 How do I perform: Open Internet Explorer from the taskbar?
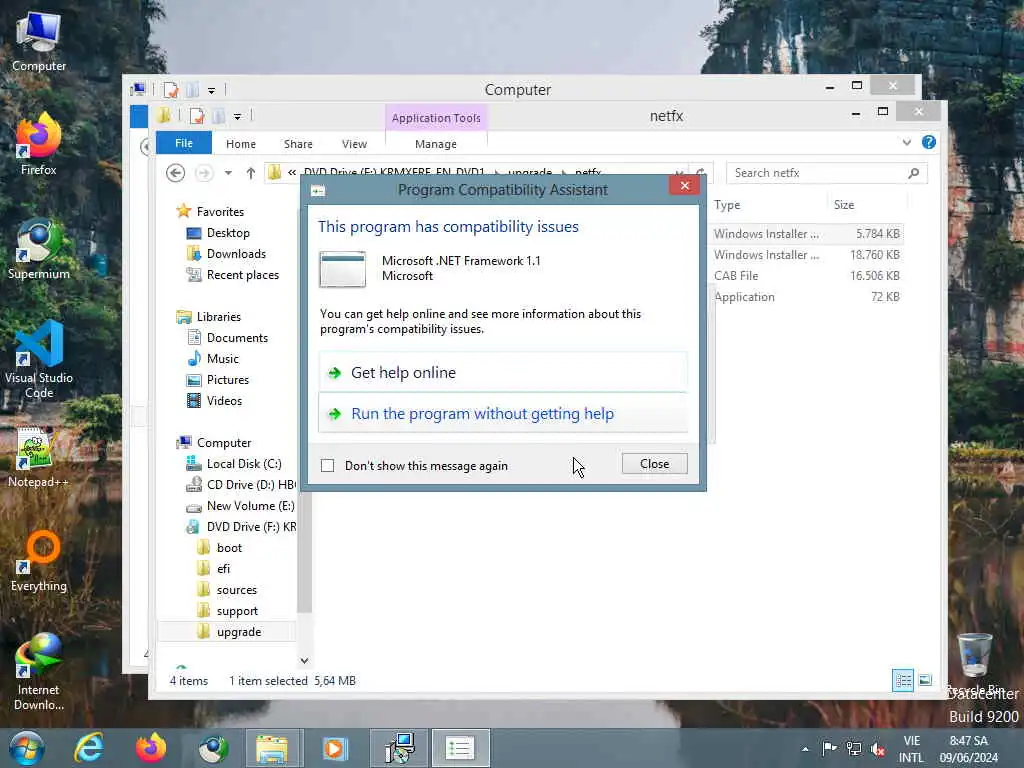89,748
